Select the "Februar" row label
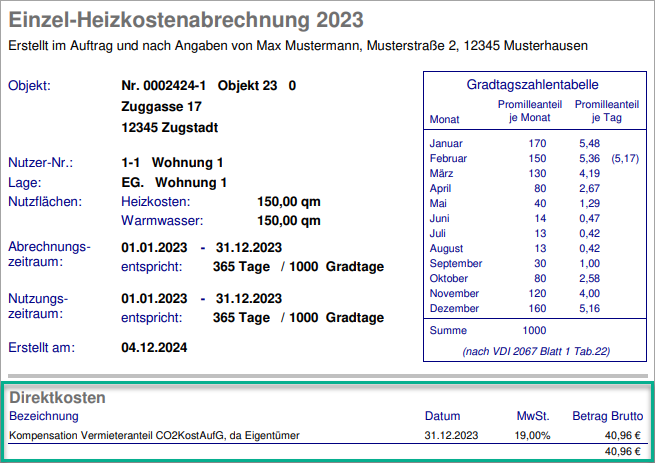 click(x=448, y=159)
